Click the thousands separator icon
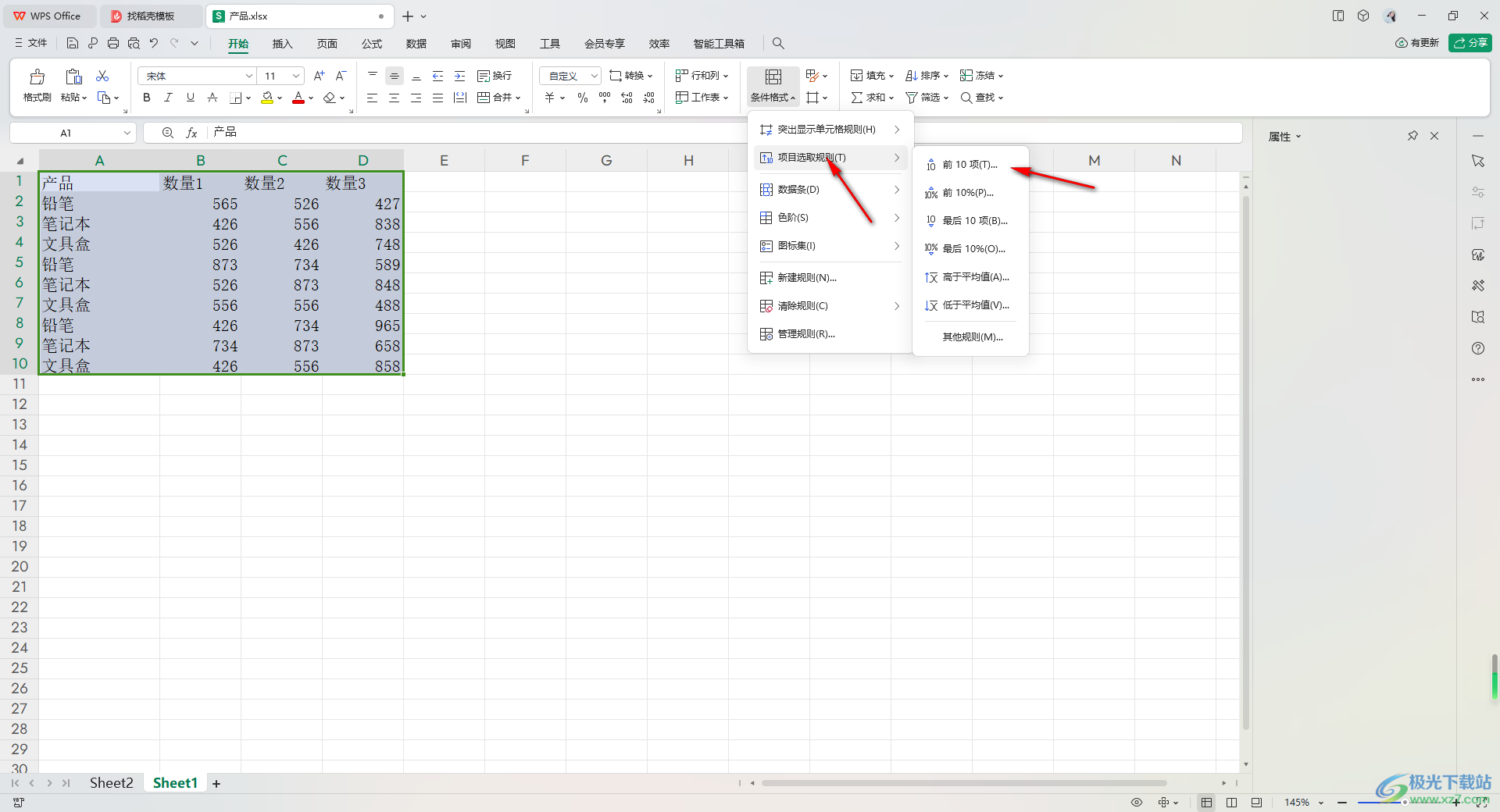Image resolution: width=1500 pixels, height=812 pixels. [605, 98]
